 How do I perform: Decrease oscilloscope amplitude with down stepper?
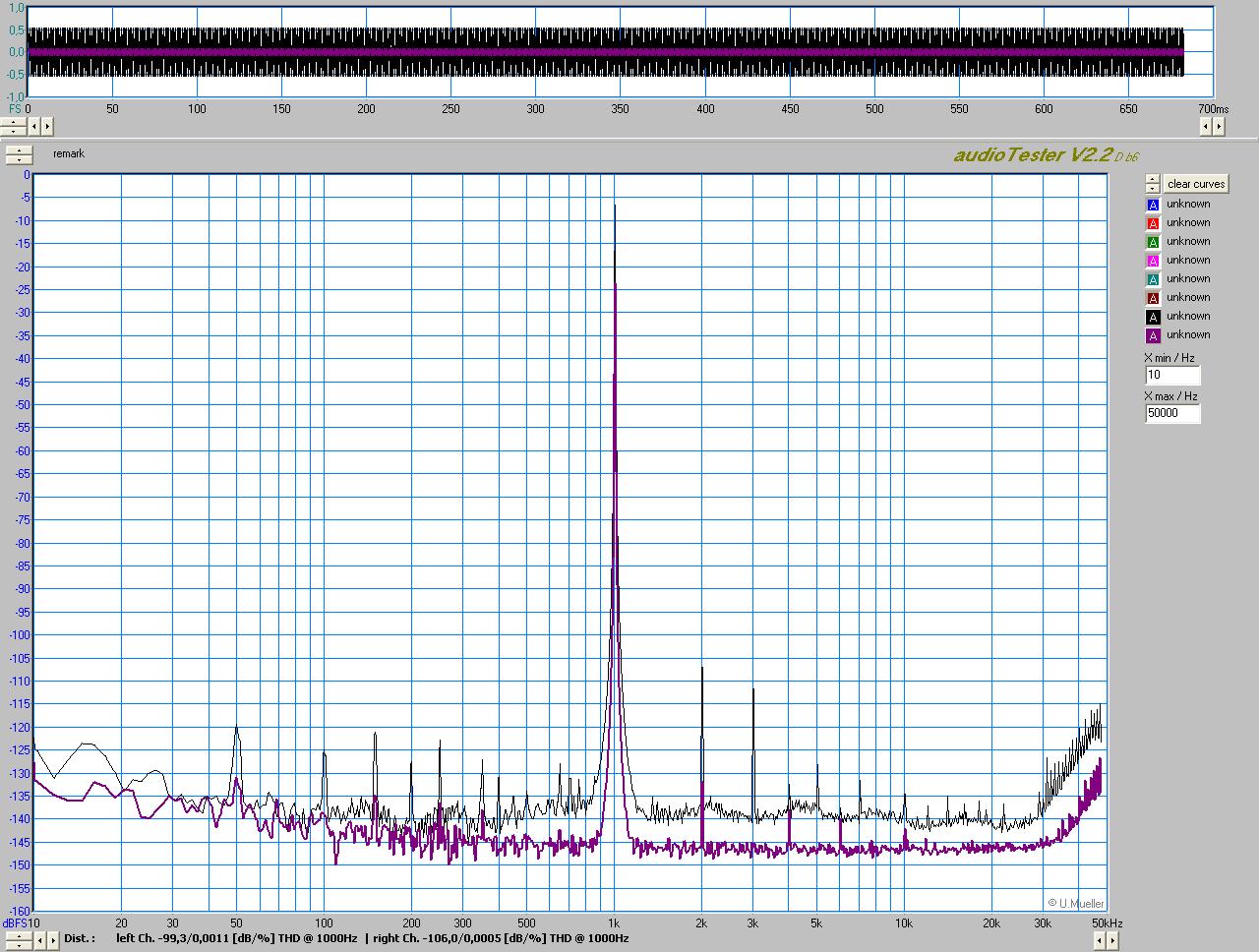point(13,131)
